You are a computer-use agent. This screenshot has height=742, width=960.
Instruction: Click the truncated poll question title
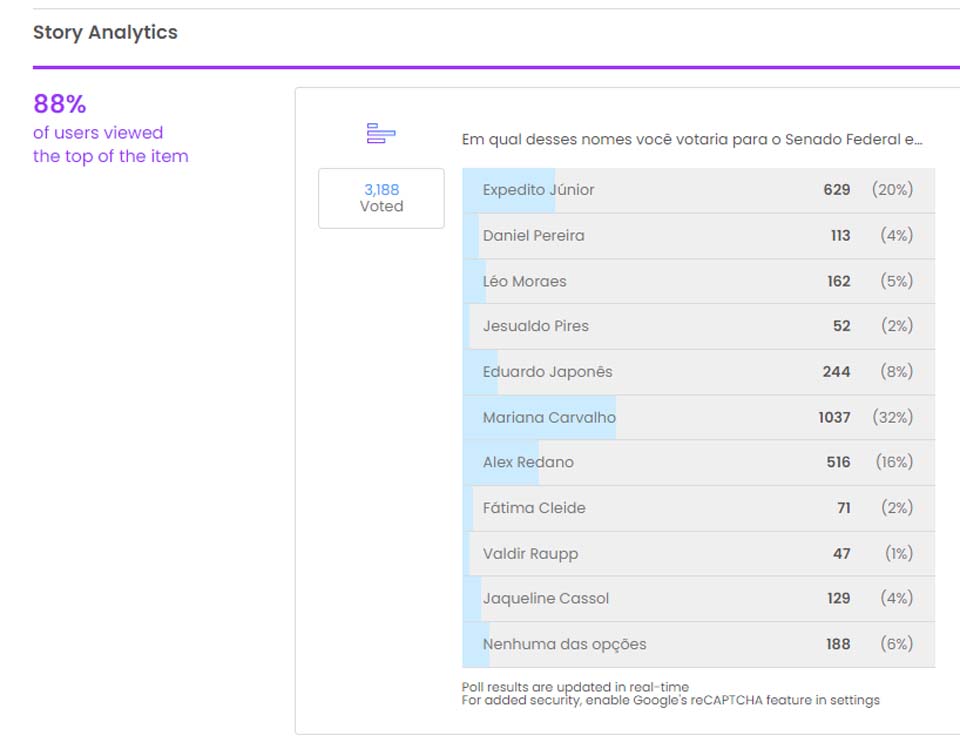pyautogui.click(x=691, y=139)
